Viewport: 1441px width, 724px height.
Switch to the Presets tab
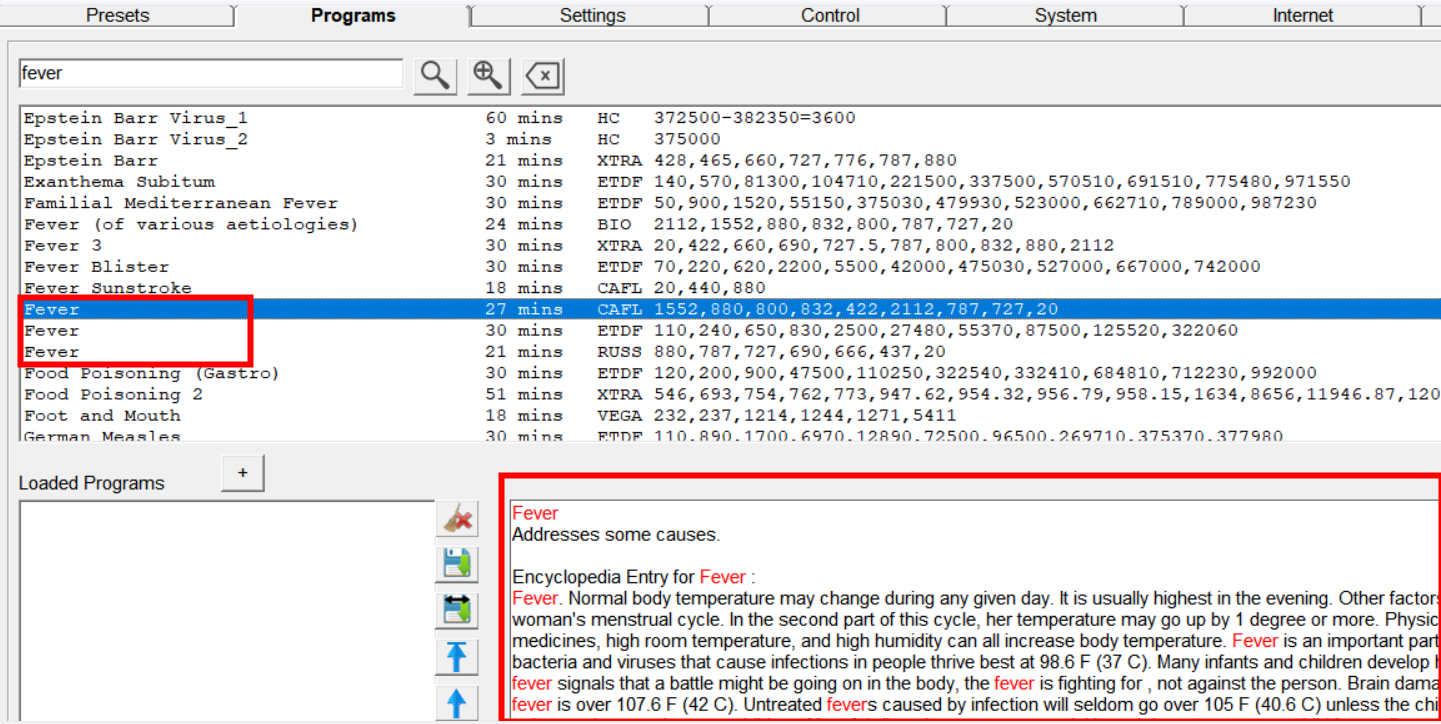pyautogui.click(x=118, y=15)
